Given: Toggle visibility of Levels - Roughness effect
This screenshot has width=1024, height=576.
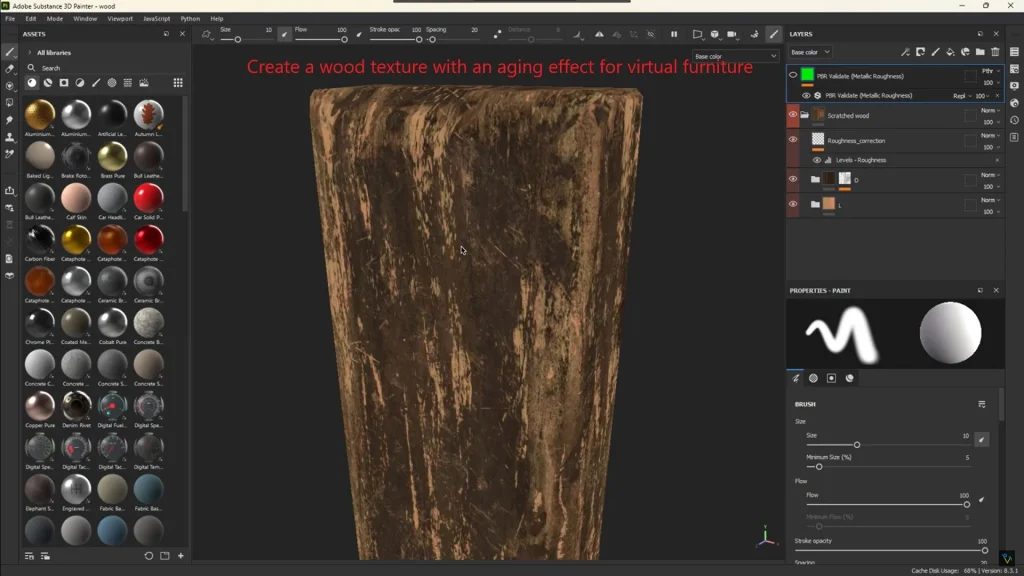Looking at the screenshot, I should [x=816, y=160].
